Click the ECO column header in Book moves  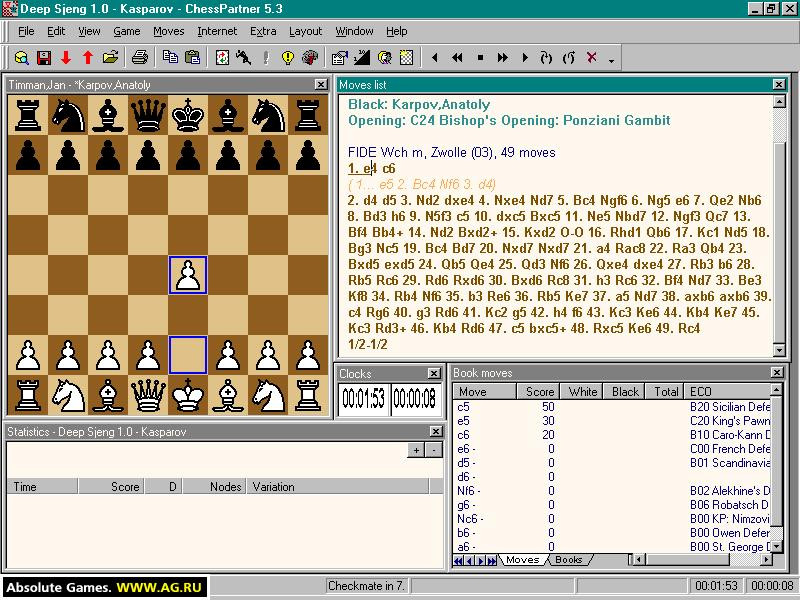[727, 391]
